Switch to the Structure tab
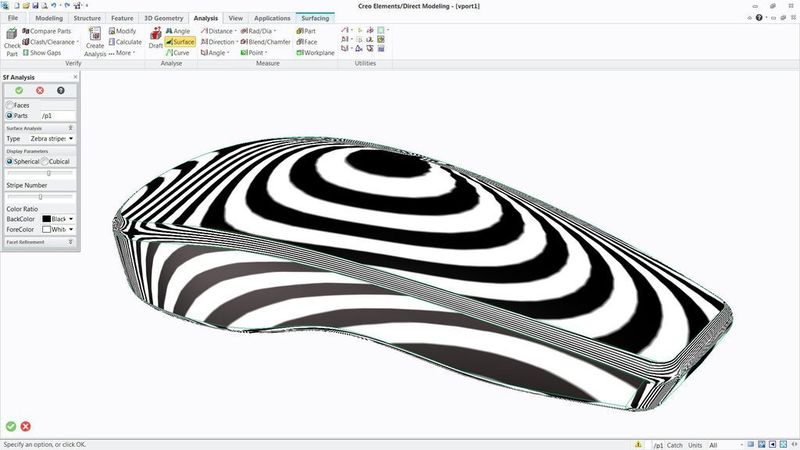Screen dimensions: 800x450 [x=87, y=18]
